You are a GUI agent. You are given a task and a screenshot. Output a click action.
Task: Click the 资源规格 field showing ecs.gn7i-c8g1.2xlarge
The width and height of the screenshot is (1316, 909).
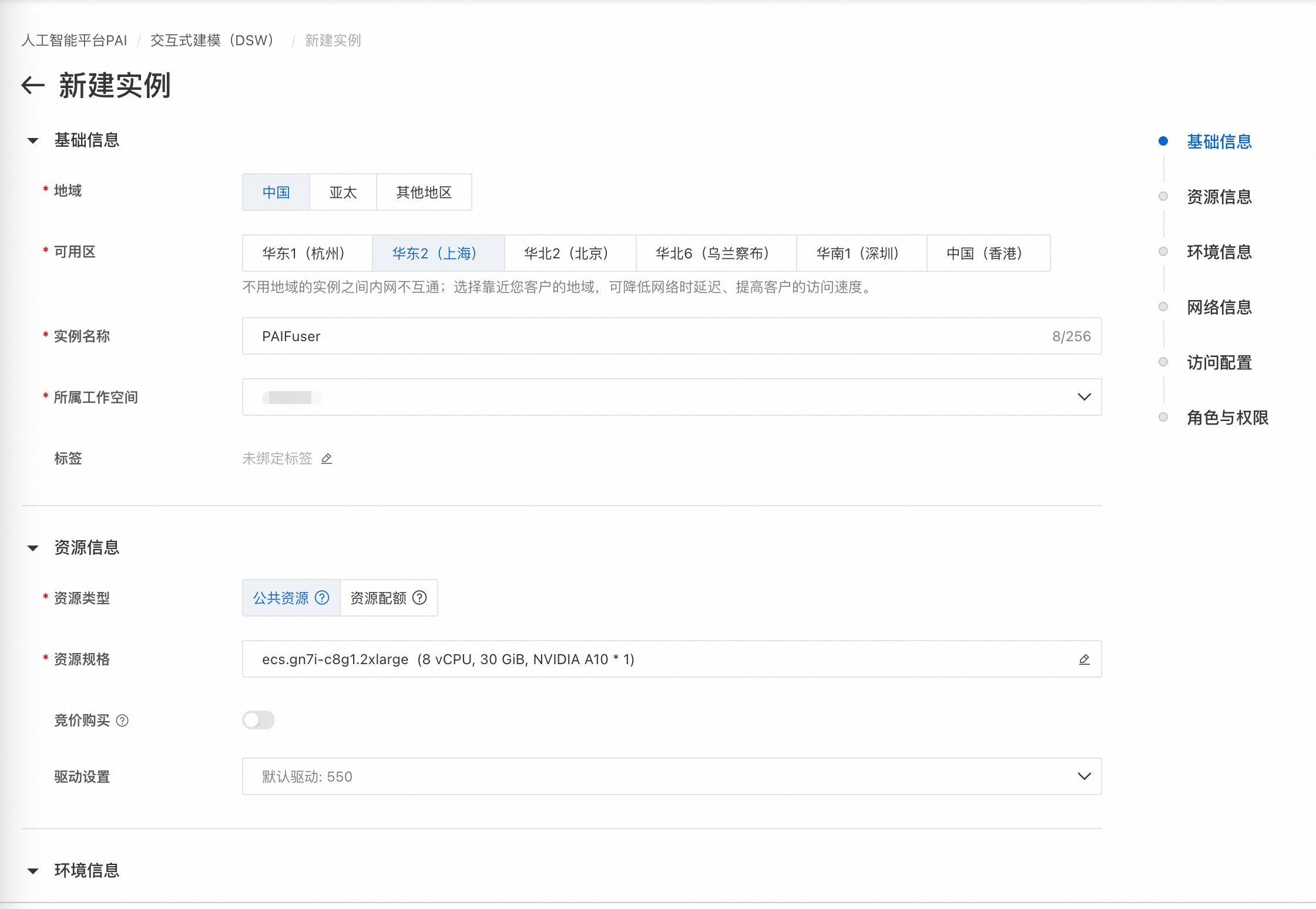click(672, 659)
